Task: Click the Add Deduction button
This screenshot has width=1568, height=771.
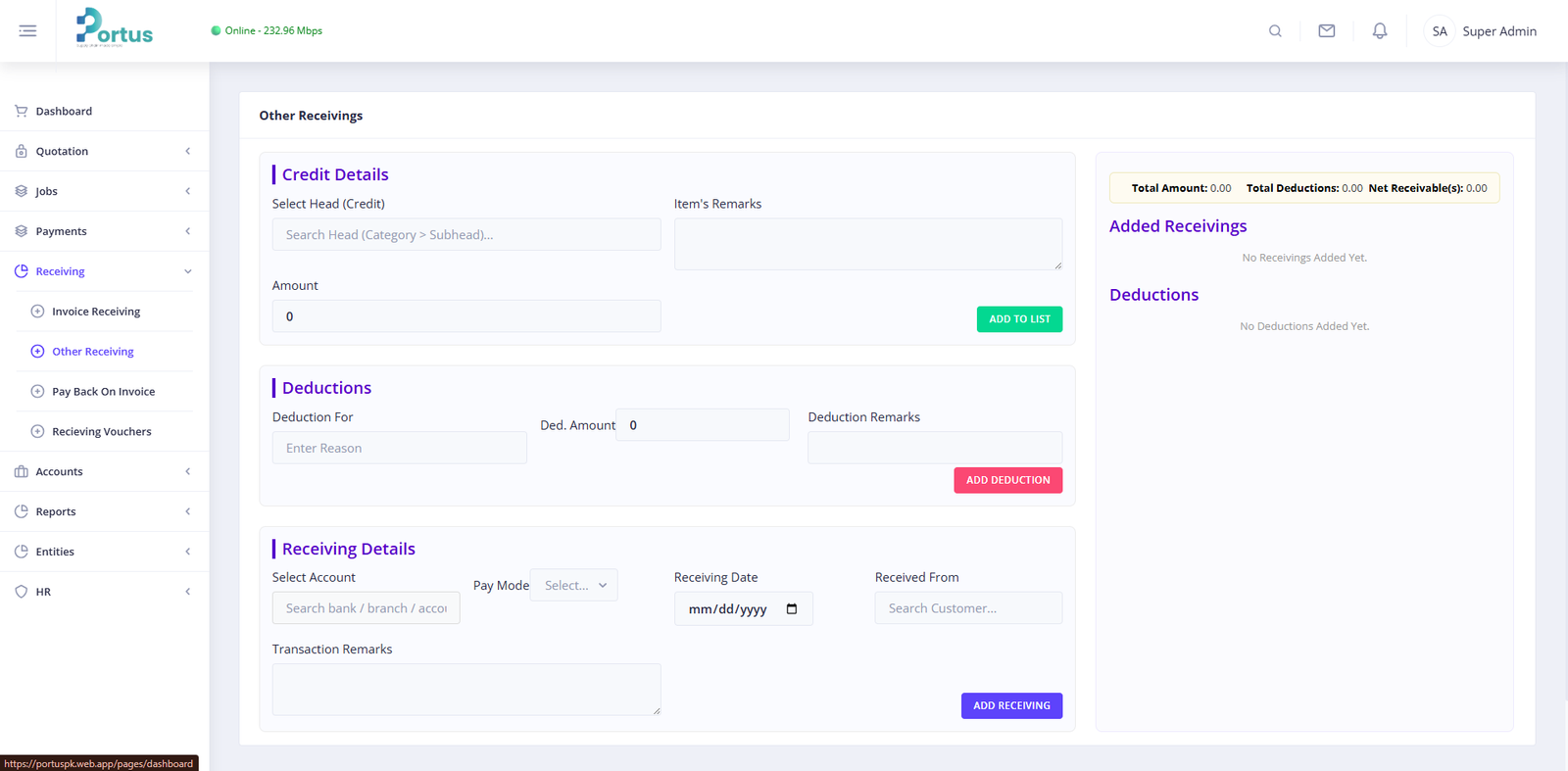Action: (1007, 480)
